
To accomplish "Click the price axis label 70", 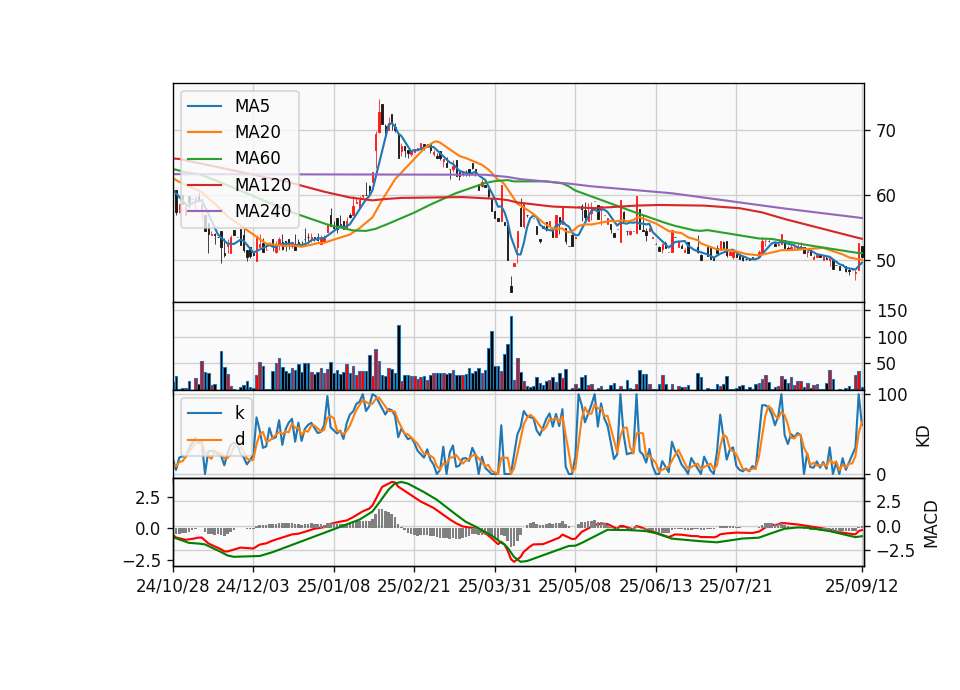I will [x=886, y=131].
